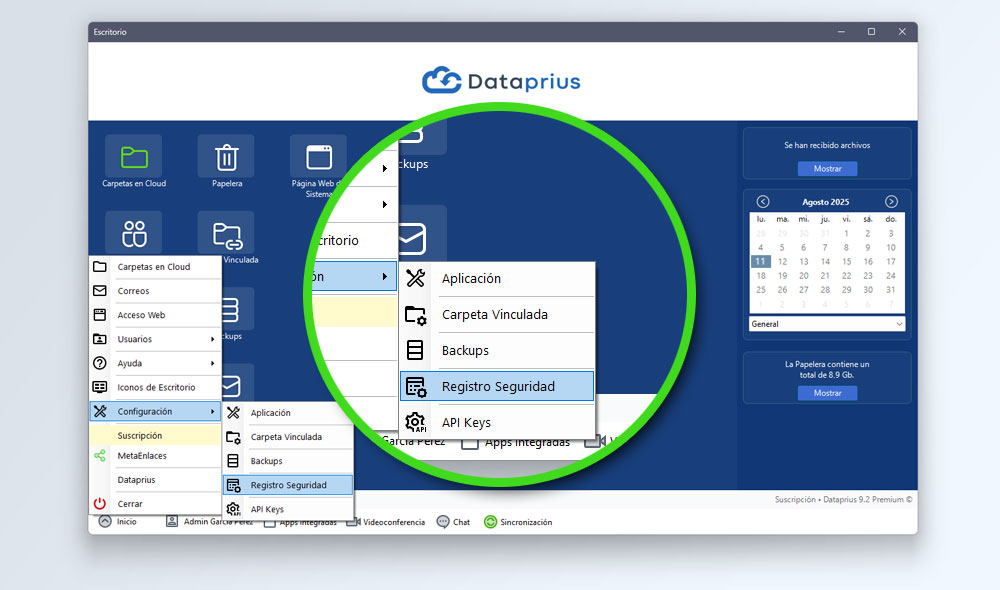Expand the Usuarios submenu arrow
This screenshot has height=590, width=1000.
(x=212, y=339)
